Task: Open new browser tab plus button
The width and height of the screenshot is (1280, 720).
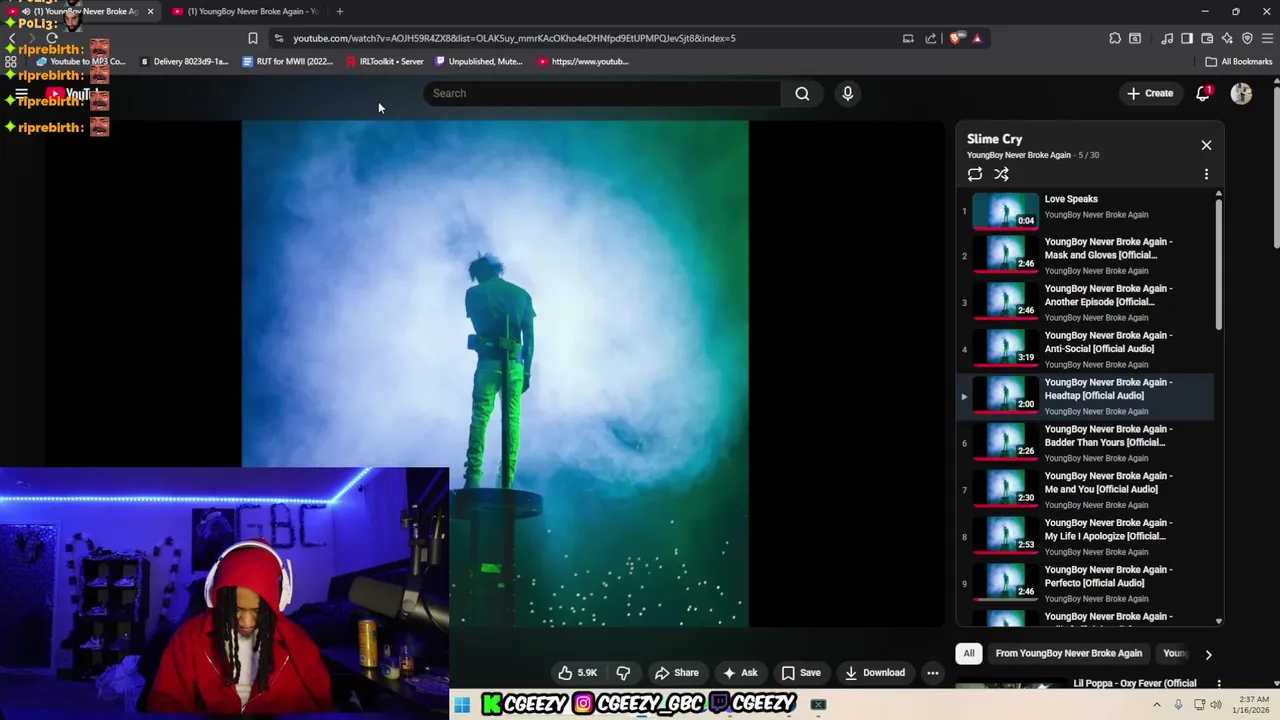Action: point(340,11)
